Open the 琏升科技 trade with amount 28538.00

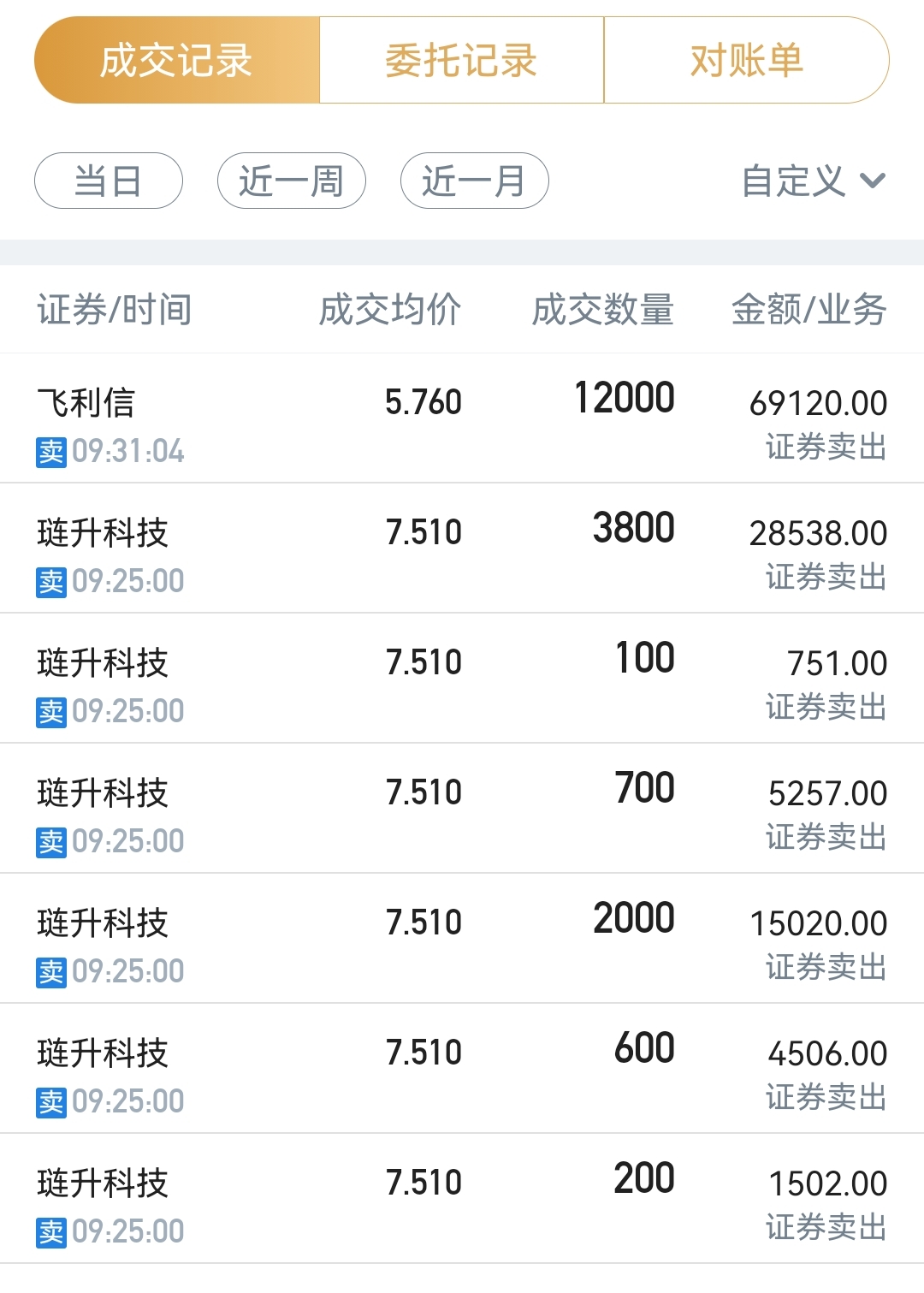pos(462,549)
